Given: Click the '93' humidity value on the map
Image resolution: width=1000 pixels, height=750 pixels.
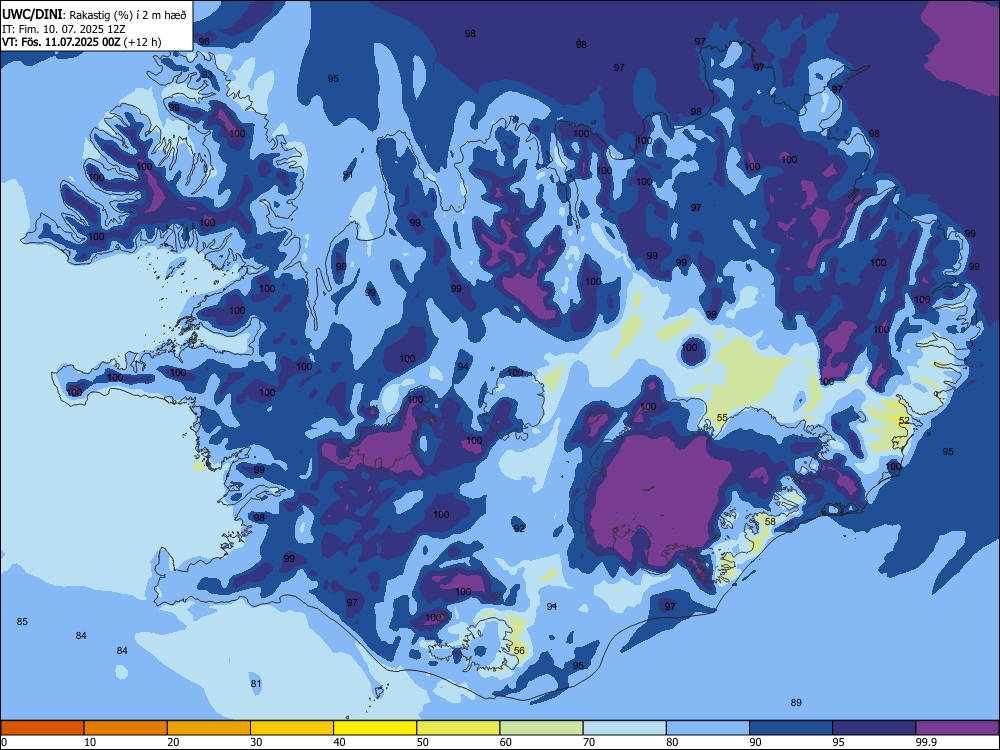Looking at the screenshot, I should [x=207, y=75].
